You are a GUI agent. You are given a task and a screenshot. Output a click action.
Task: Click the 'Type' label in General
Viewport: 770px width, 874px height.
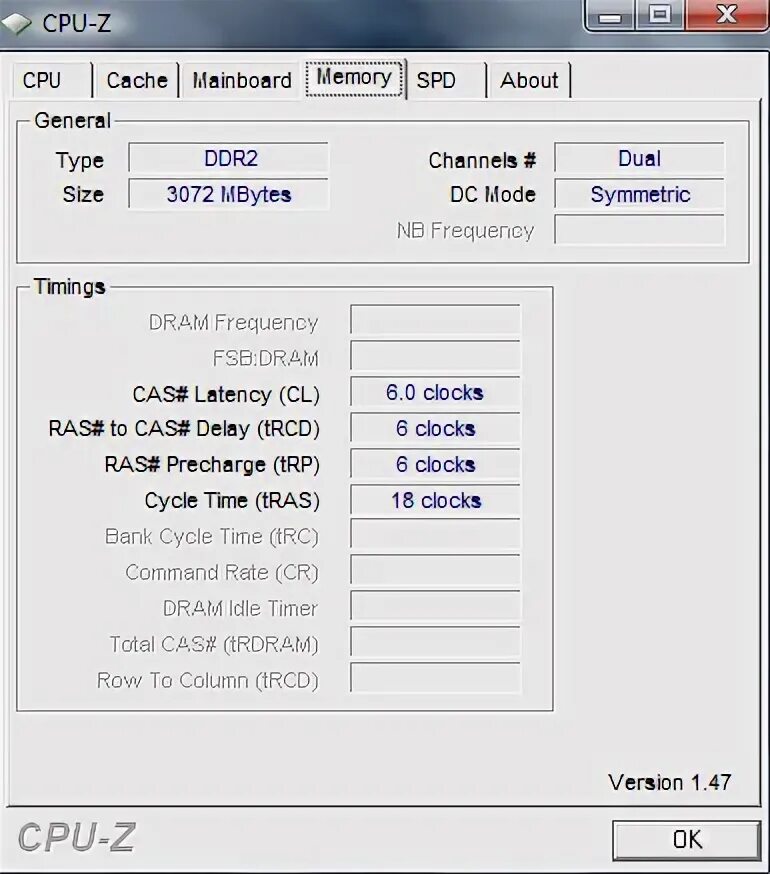click(80, 162)
